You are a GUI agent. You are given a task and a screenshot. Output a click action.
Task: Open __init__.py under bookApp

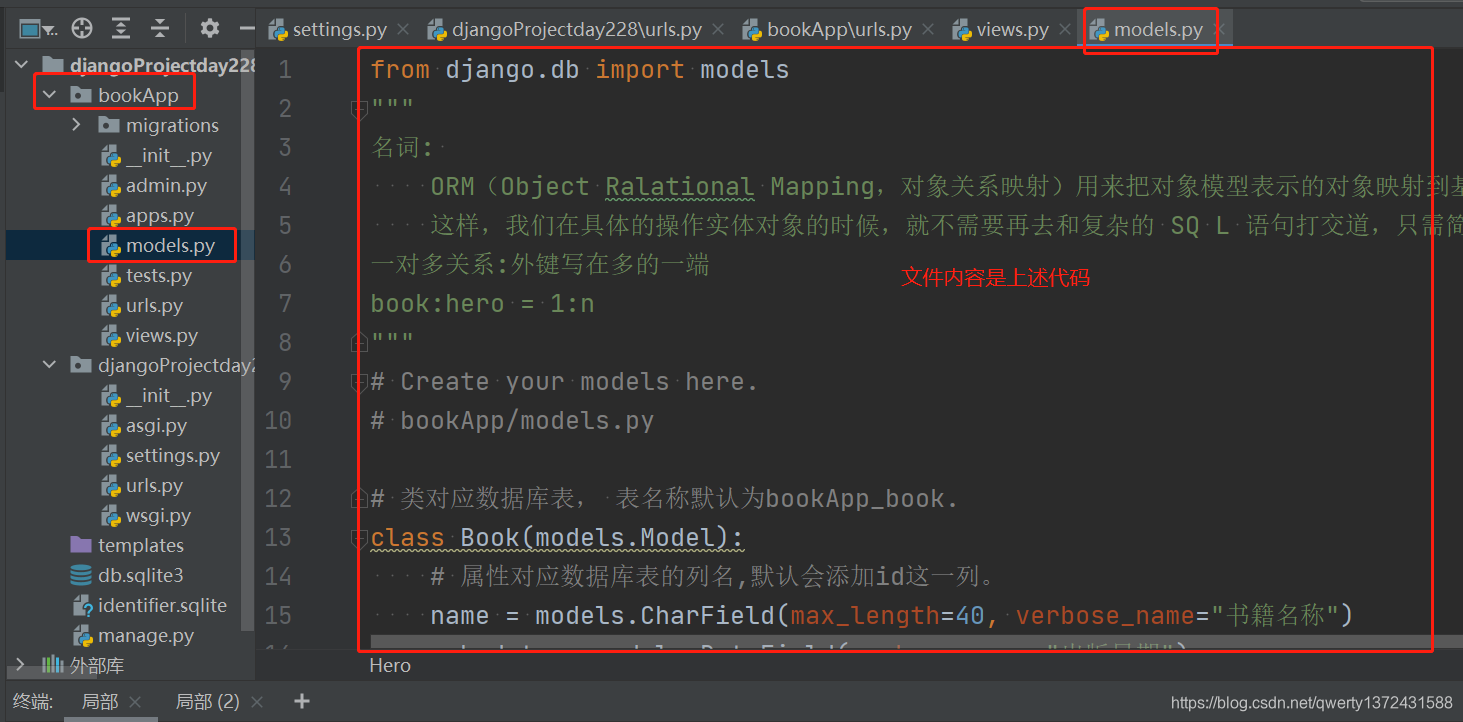point(168,156)
